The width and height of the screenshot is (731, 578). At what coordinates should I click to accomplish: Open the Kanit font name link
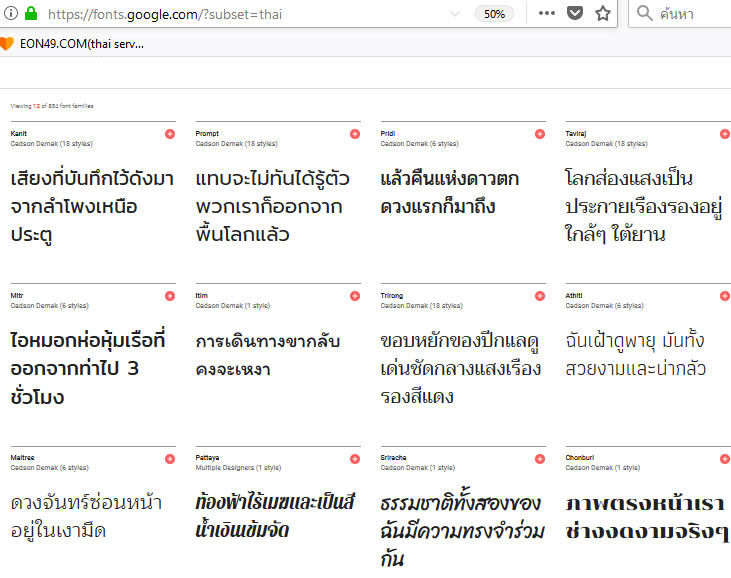[19, 133]
